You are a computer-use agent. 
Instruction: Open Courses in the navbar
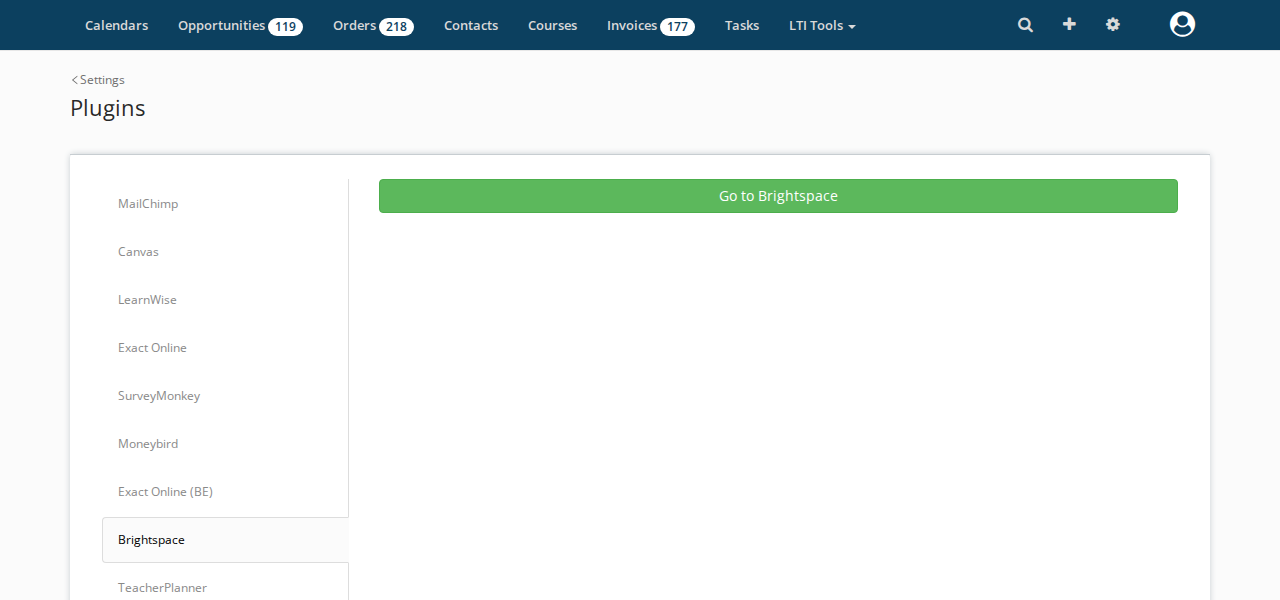pos(552,25)
